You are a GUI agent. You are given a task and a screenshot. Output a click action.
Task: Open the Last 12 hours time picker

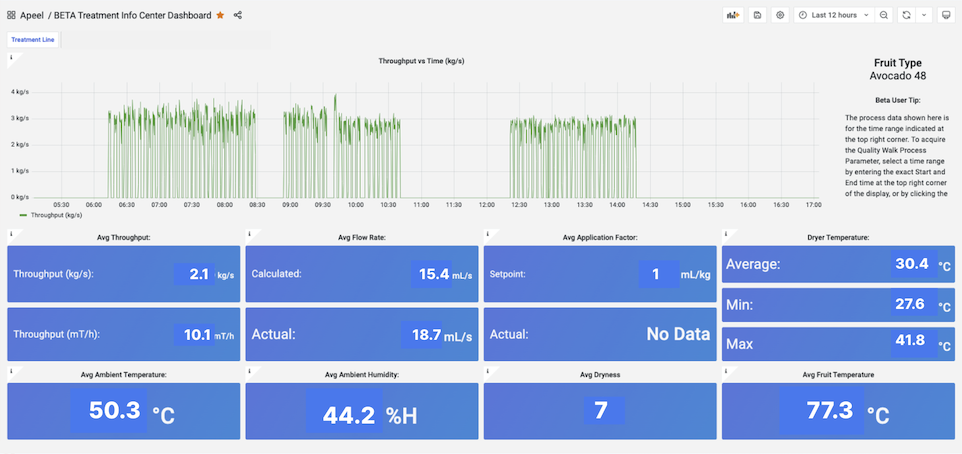834,15
